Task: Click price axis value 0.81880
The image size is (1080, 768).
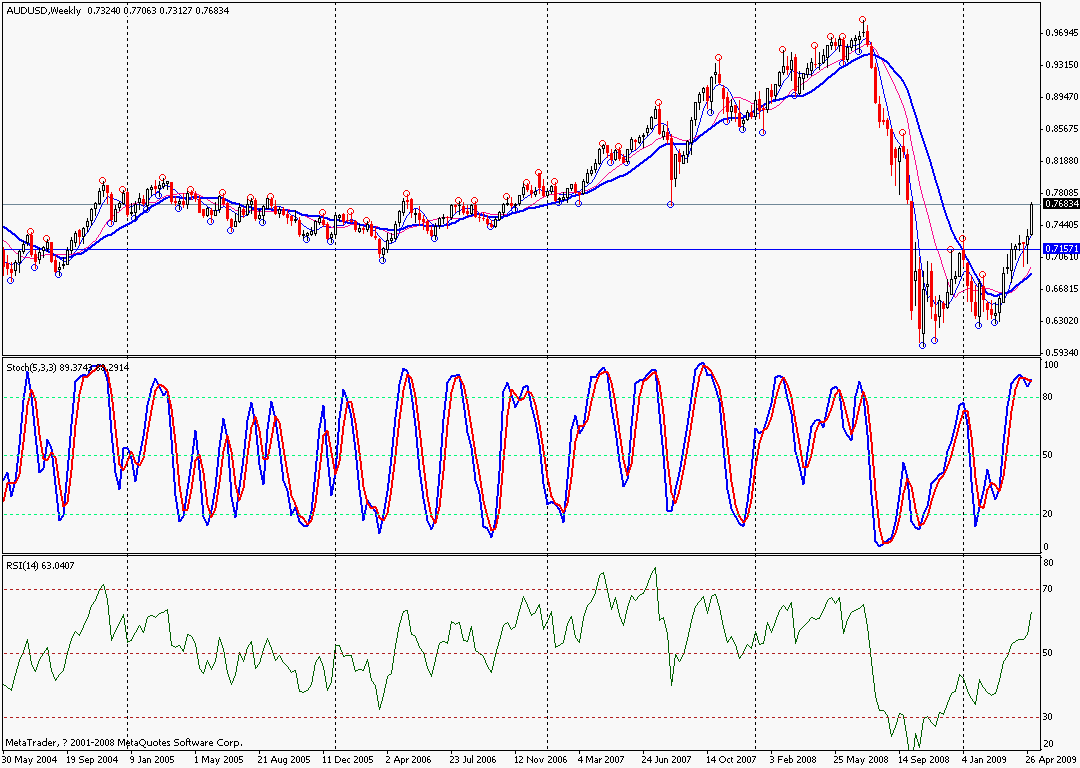Action: pos(1061,161)
